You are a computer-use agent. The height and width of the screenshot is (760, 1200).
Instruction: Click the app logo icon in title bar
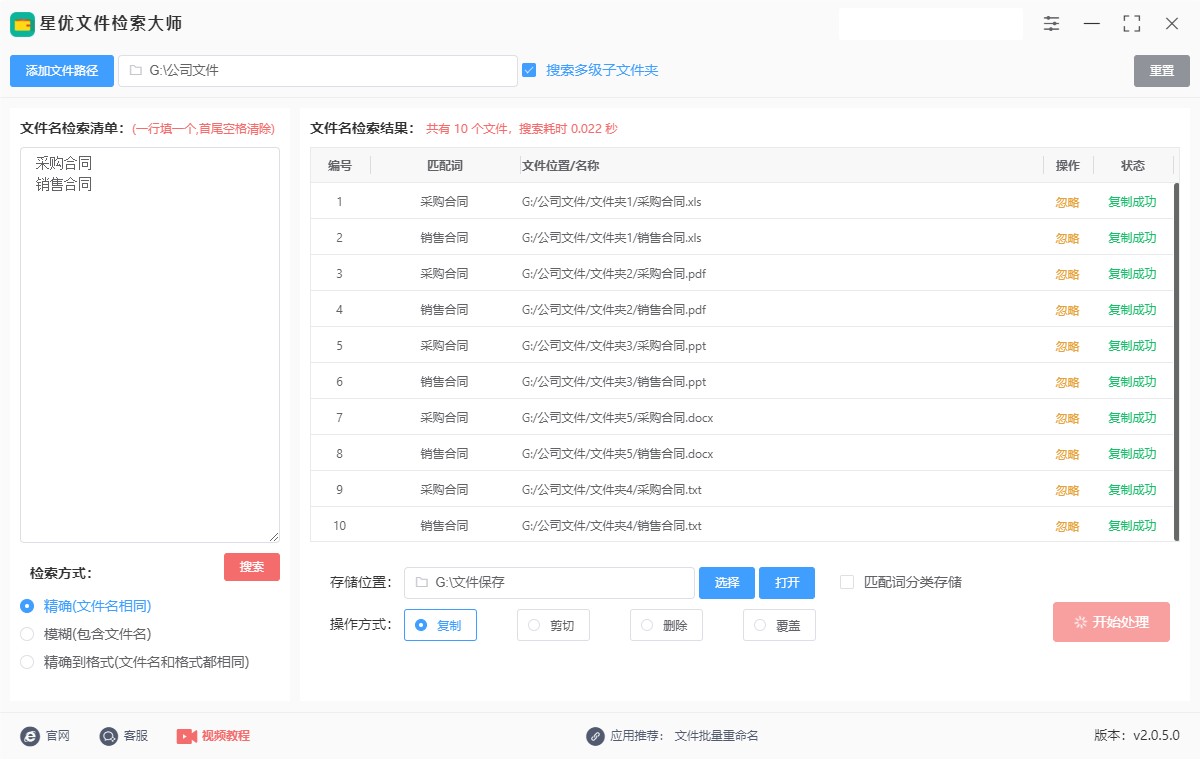[x=22, y=24]
